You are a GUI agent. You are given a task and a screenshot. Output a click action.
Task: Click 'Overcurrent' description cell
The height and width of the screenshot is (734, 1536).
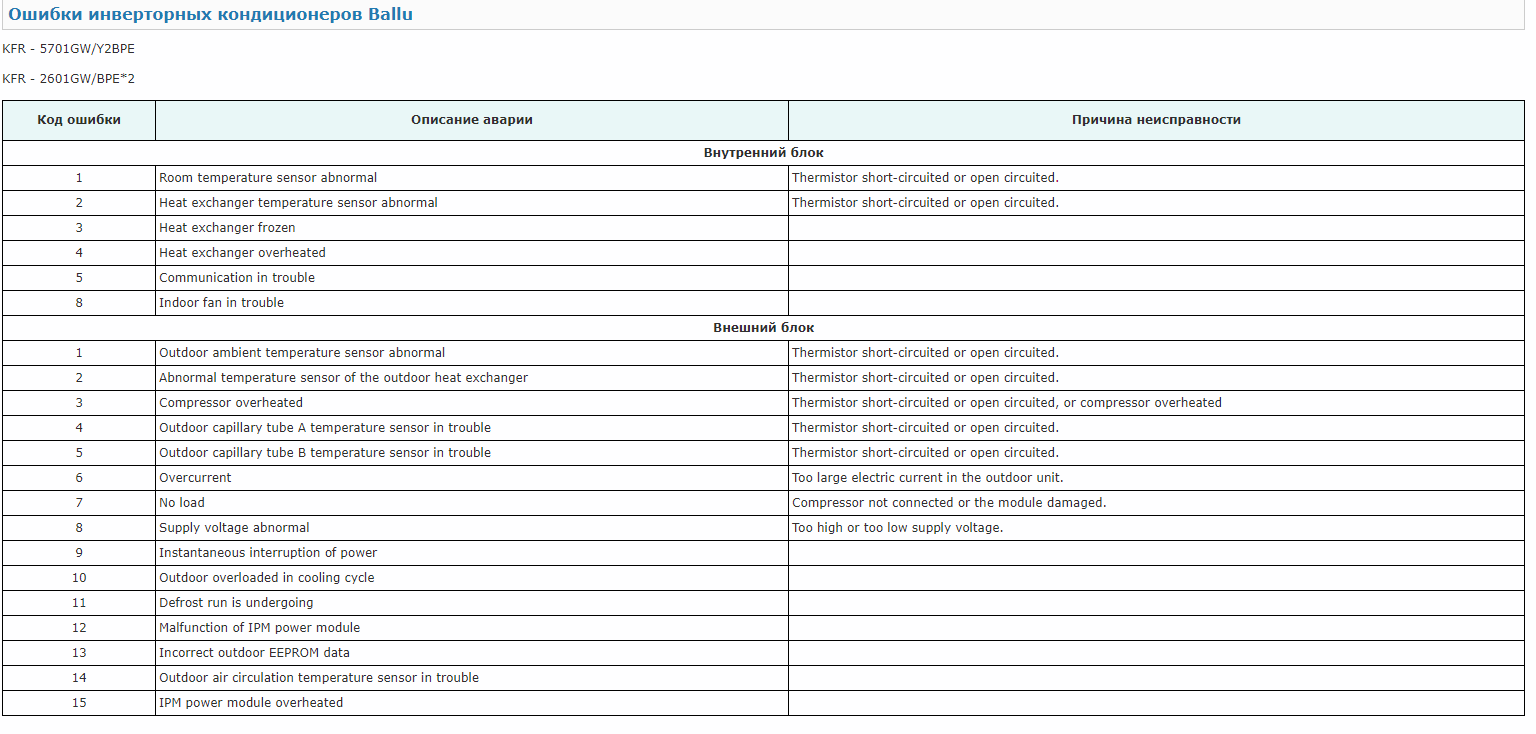(x=195, y=478)
